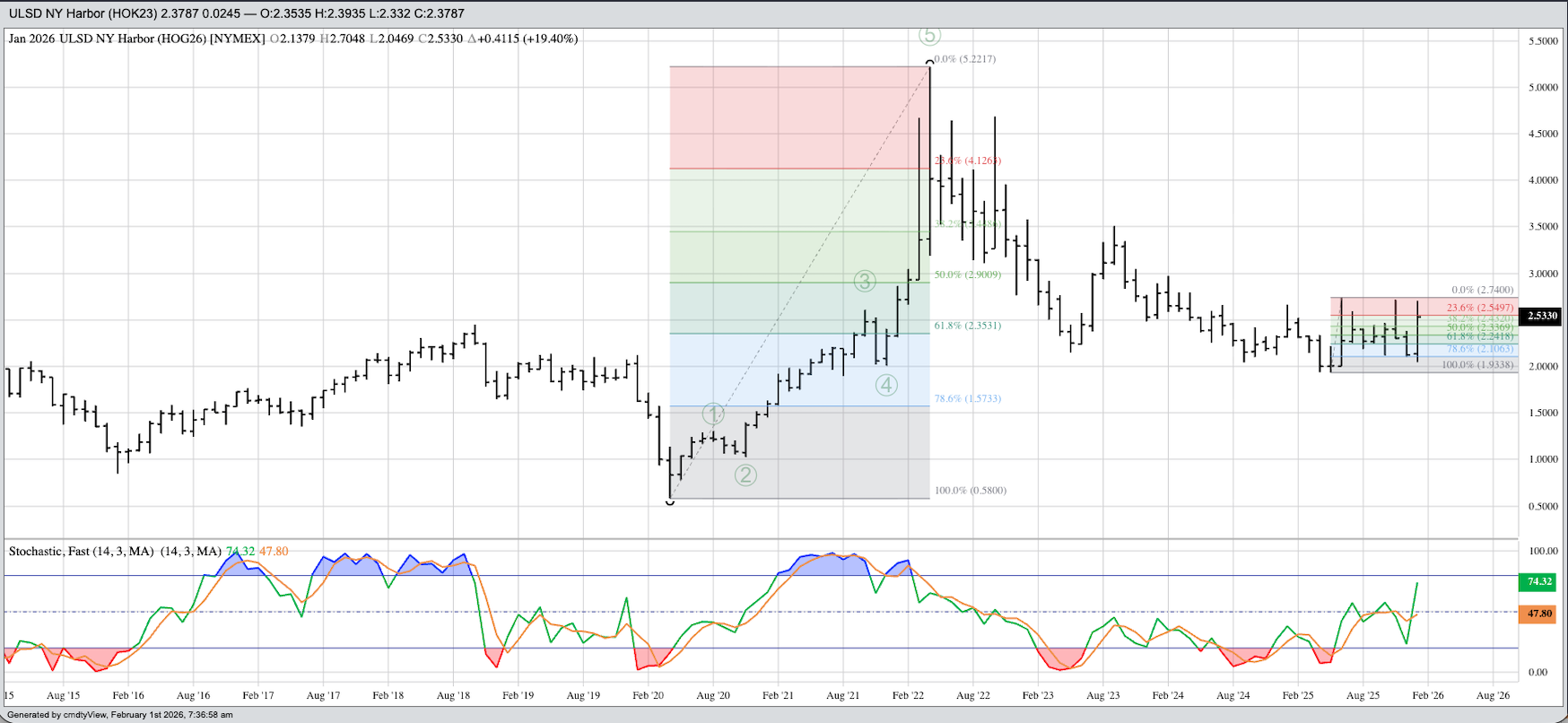Screen dimensions: 1568x723
Task: Click the red Fibonacci zone of large retracement
Action: click(x=798, y=117)
